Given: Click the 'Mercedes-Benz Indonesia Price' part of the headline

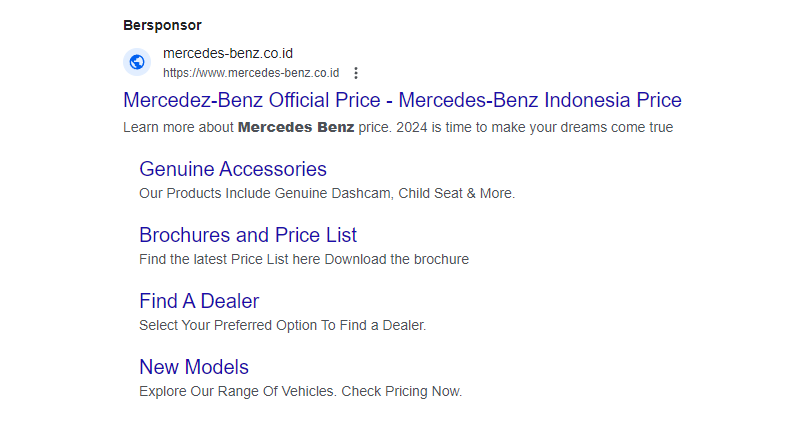Looking at the screenshot, I should 540,100.
